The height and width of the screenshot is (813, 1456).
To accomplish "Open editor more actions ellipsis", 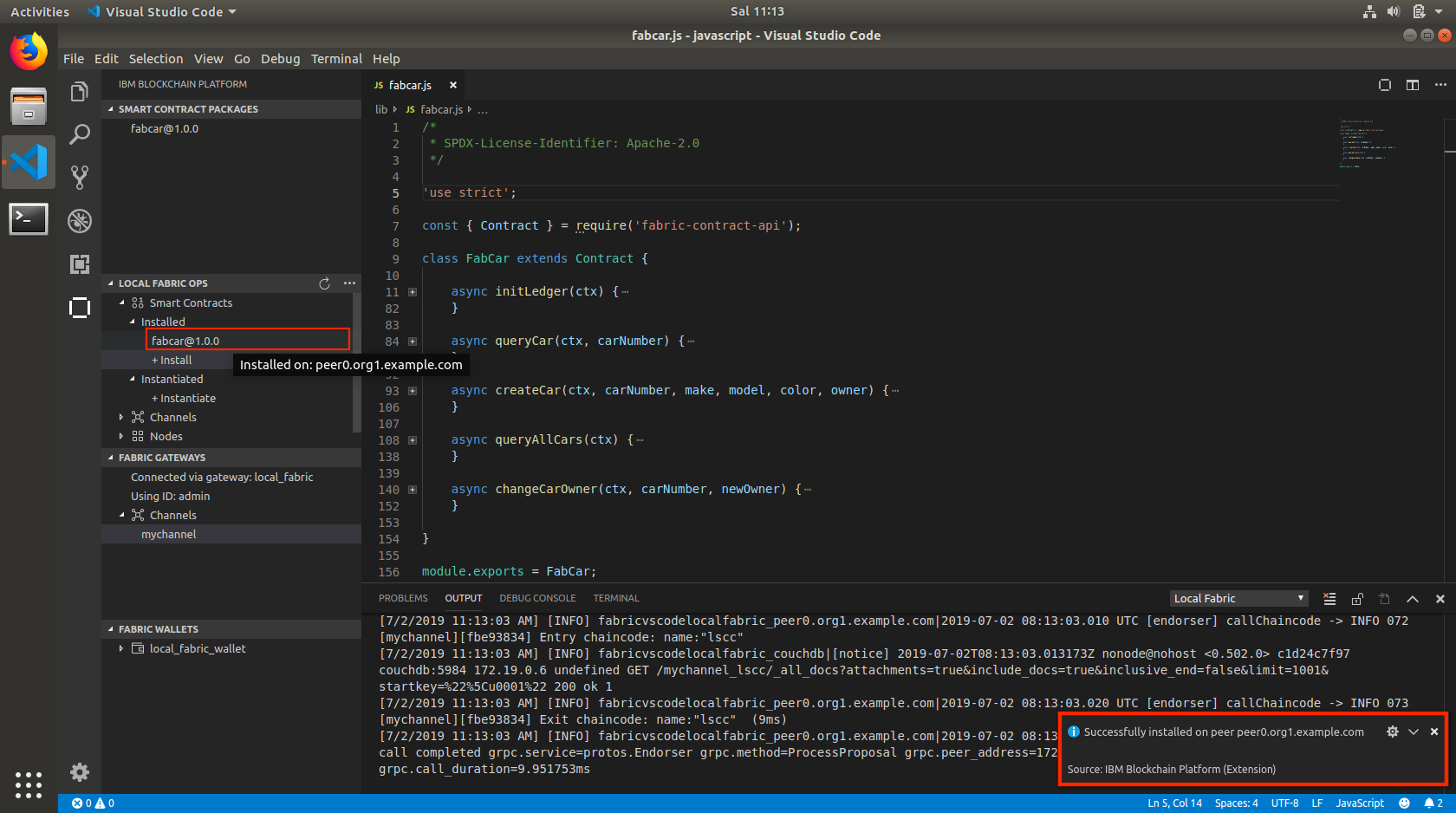I will coord(1440,85).
